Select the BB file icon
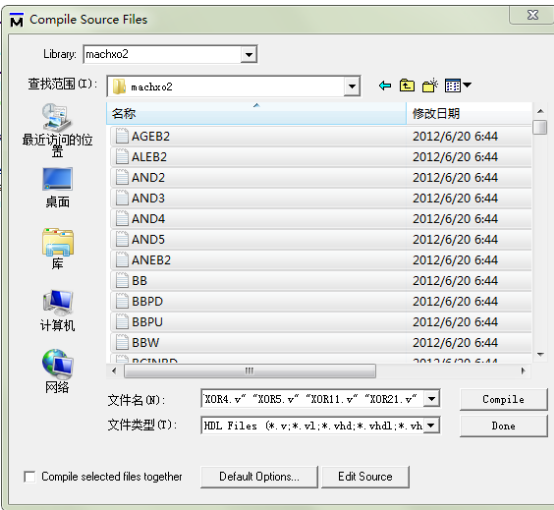The width and height of the screenshot is (554, 510). 122,281
